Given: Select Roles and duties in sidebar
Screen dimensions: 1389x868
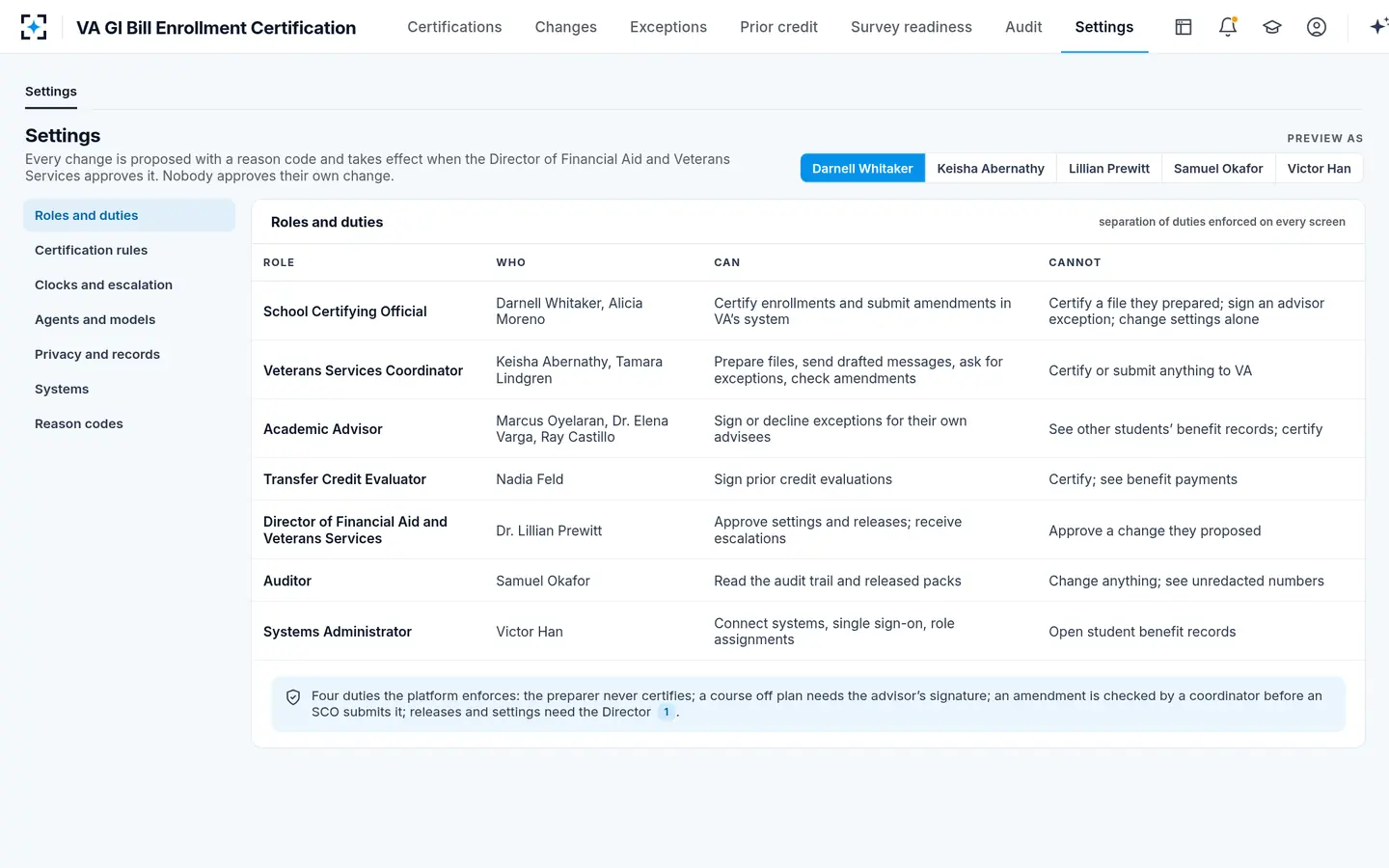Looking at the screenshot, I should click(x=129, y=216).
